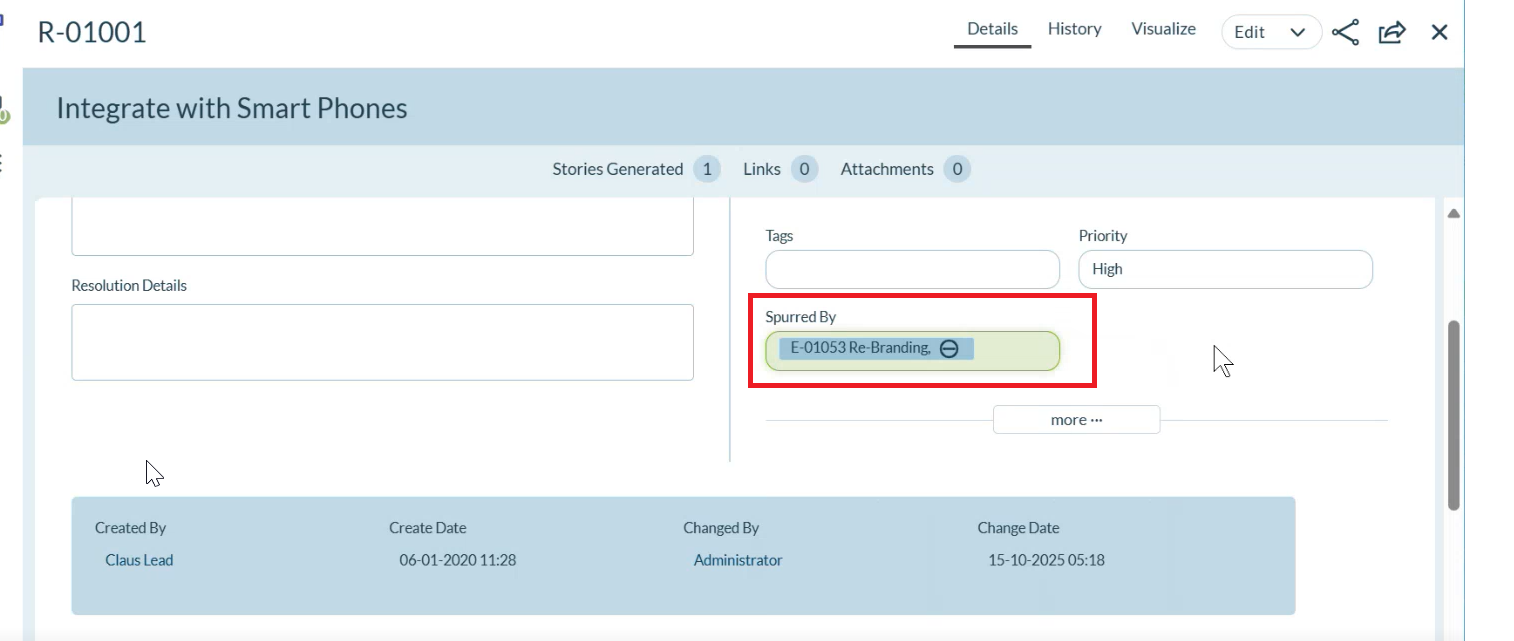Click into the Resolution Details text box
This screenshot has height=641, width=1514.
[x=382, y=342]
